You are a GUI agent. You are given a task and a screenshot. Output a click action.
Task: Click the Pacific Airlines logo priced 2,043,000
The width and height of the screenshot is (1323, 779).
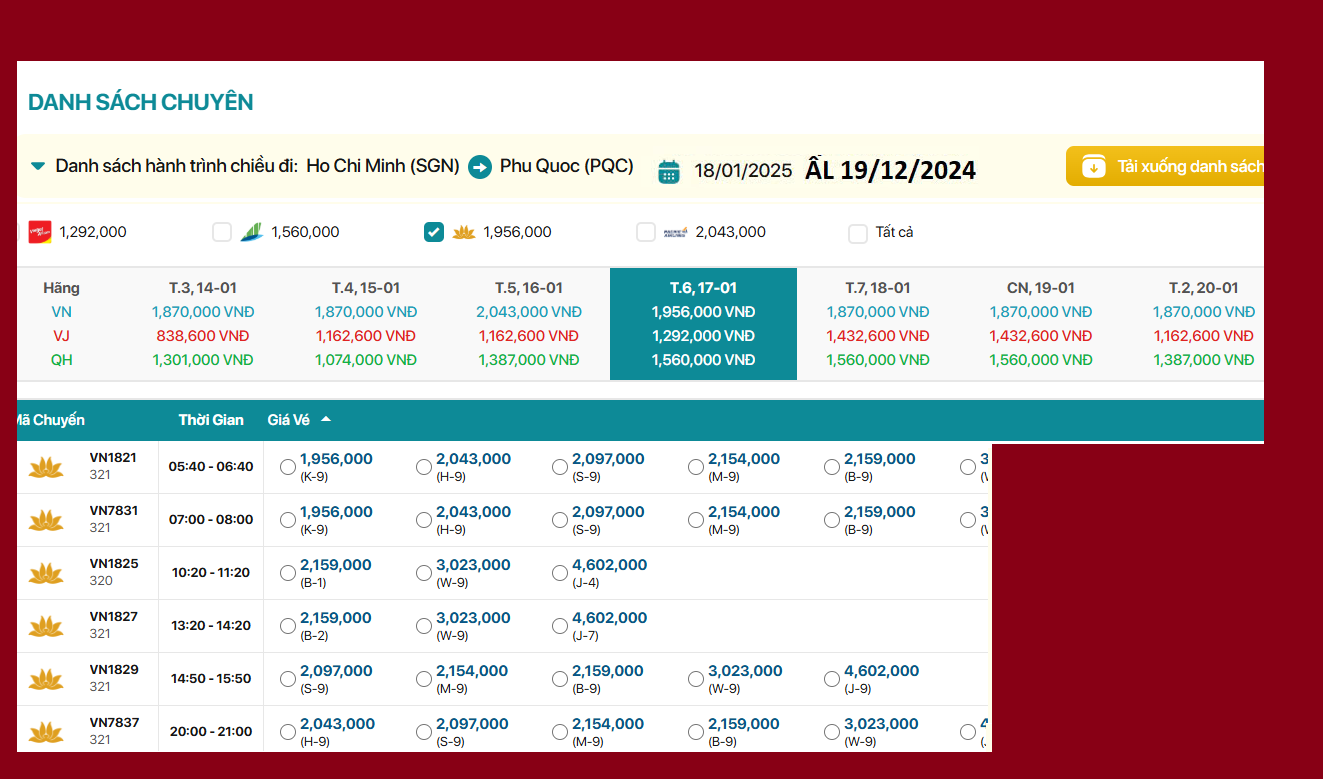(675, 232)
